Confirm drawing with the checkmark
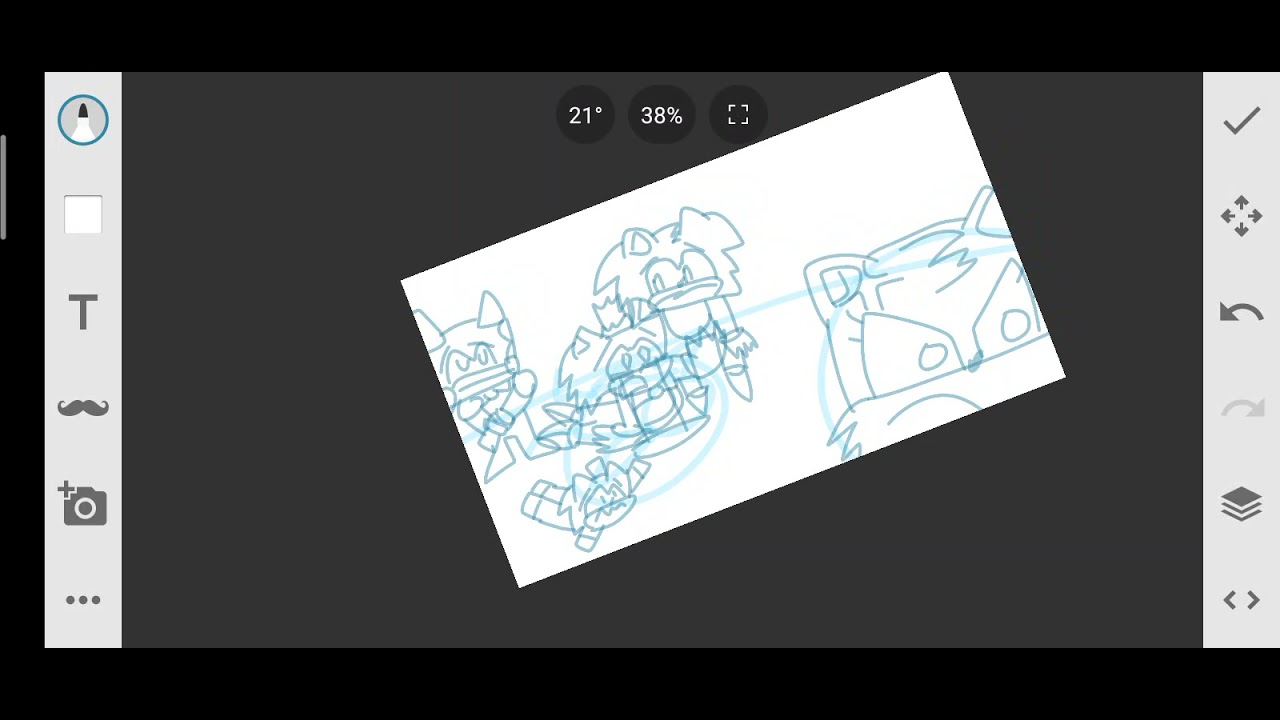The height and width of the screenshot is (720, 1280). (1241, 121)
